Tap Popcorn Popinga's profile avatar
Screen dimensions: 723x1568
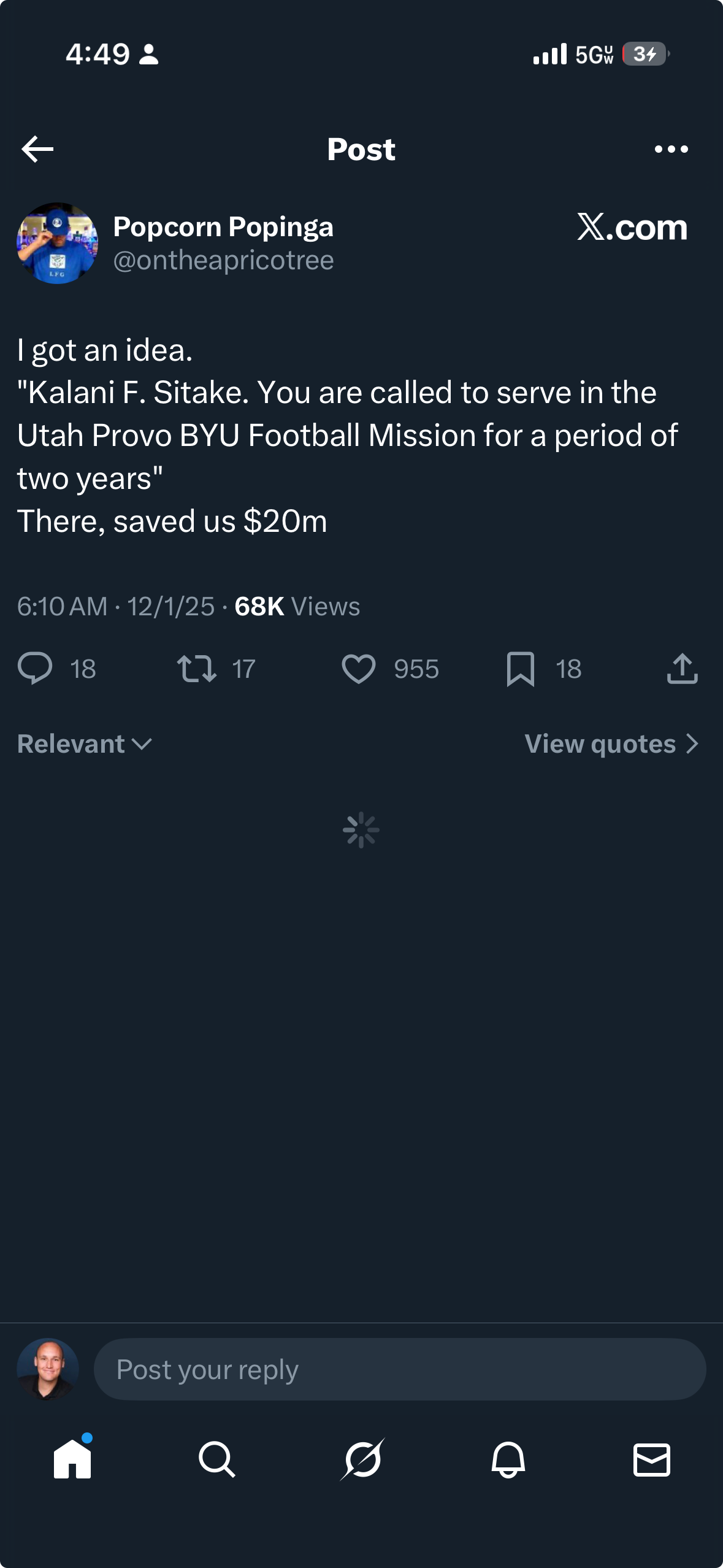pyautogui.click(x=57, y=243)
